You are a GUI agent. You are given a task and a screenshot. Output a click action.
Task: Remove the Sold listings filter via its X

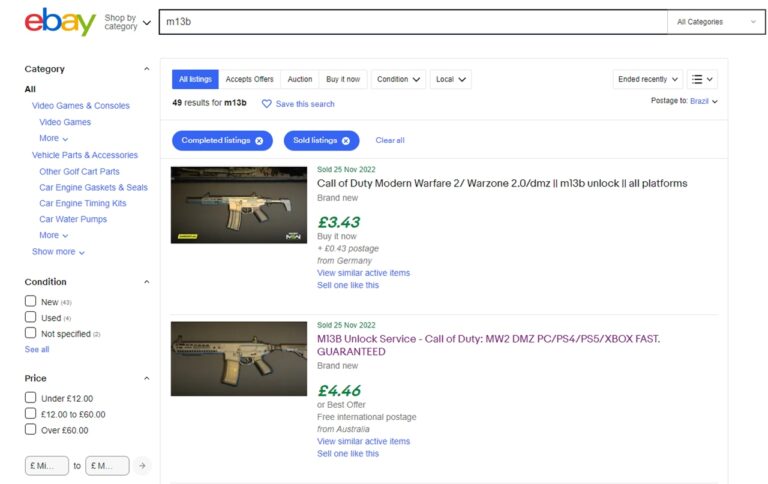point(346,141)
